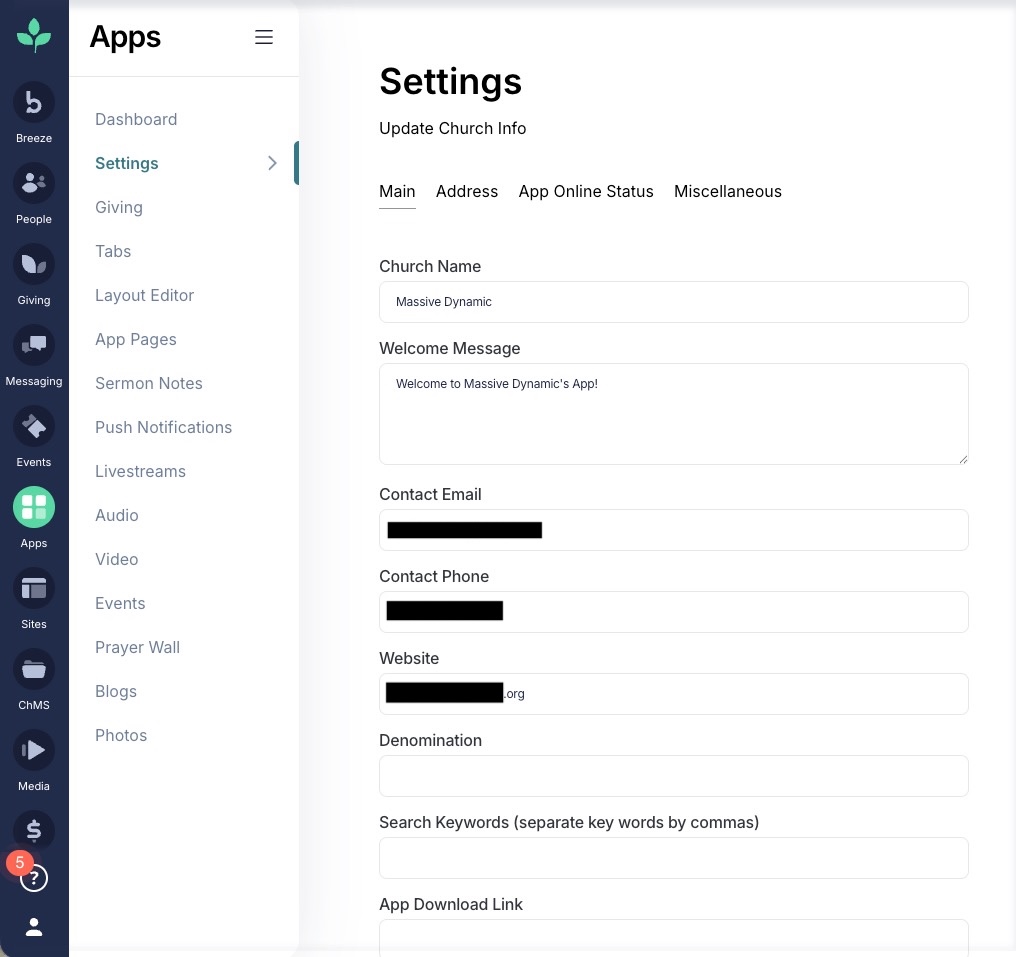Click into the Denomination text field
The height and width of the screenshot is (957, 1016).
pos(673,776)
